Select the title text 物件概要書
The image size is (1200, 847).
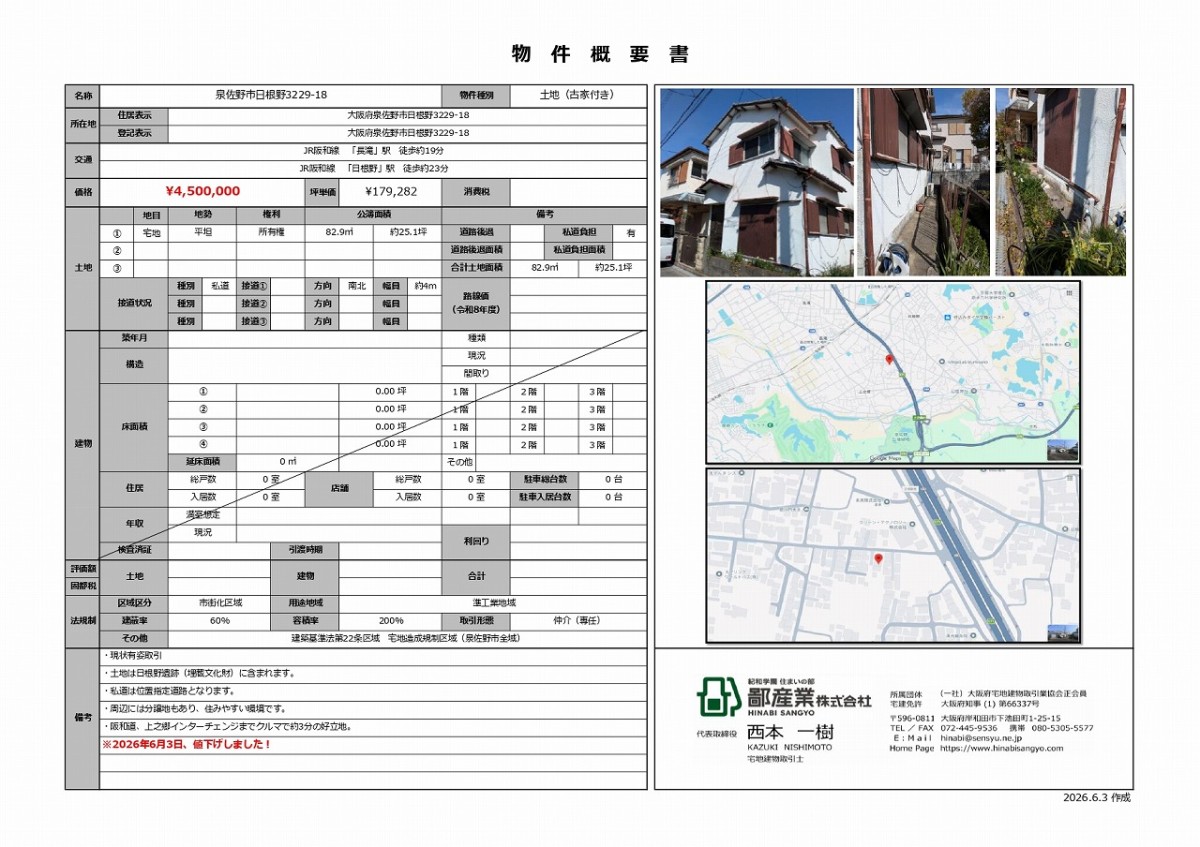(x=600, y=54)
